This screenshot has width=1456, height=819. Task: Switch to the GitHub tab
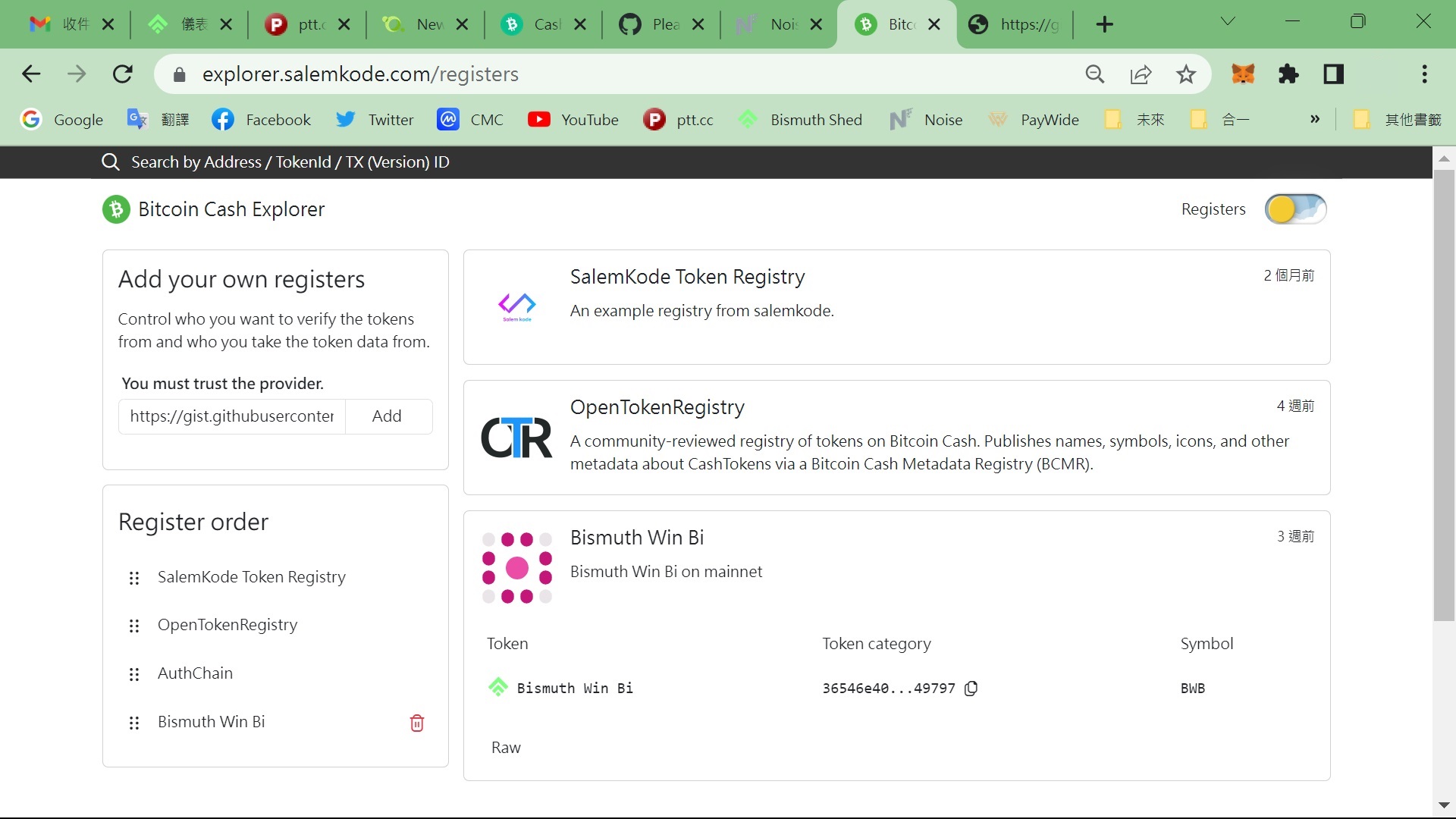[x=652, y=24]
